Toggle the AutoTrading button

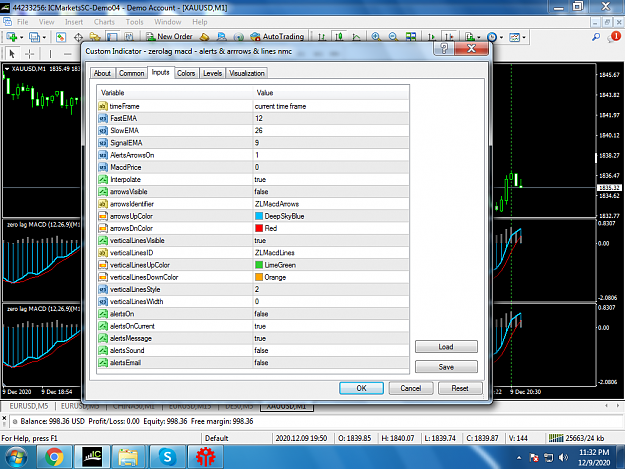(x=277, y=37)
